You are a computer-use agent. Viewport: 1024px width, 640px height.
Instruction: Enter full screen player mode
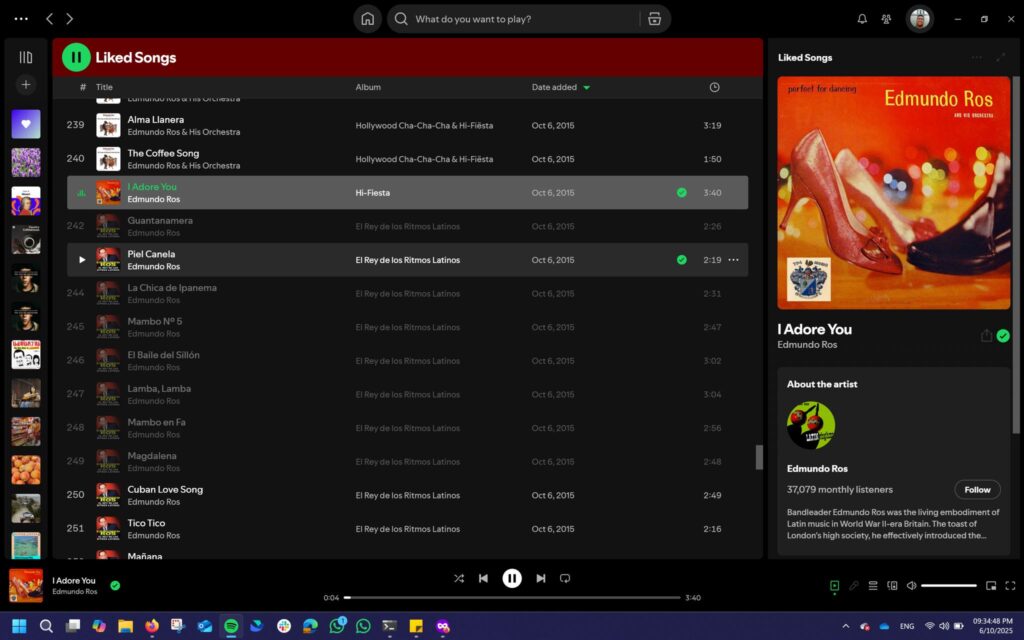click(1010, 585)
